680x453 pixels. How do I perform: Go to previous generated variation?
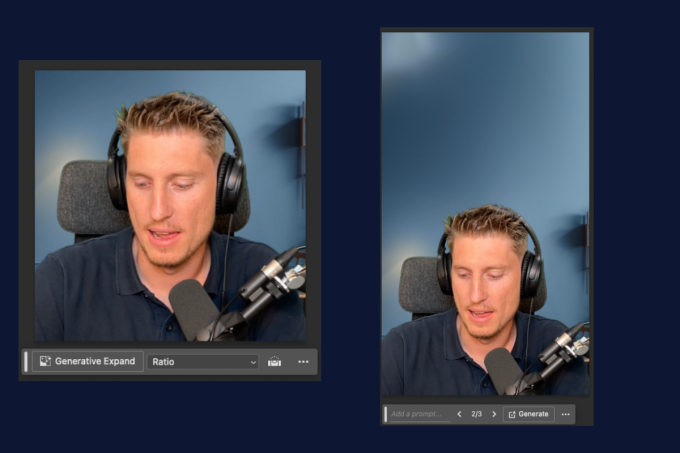pyautogui.click(x=459, y=414)
